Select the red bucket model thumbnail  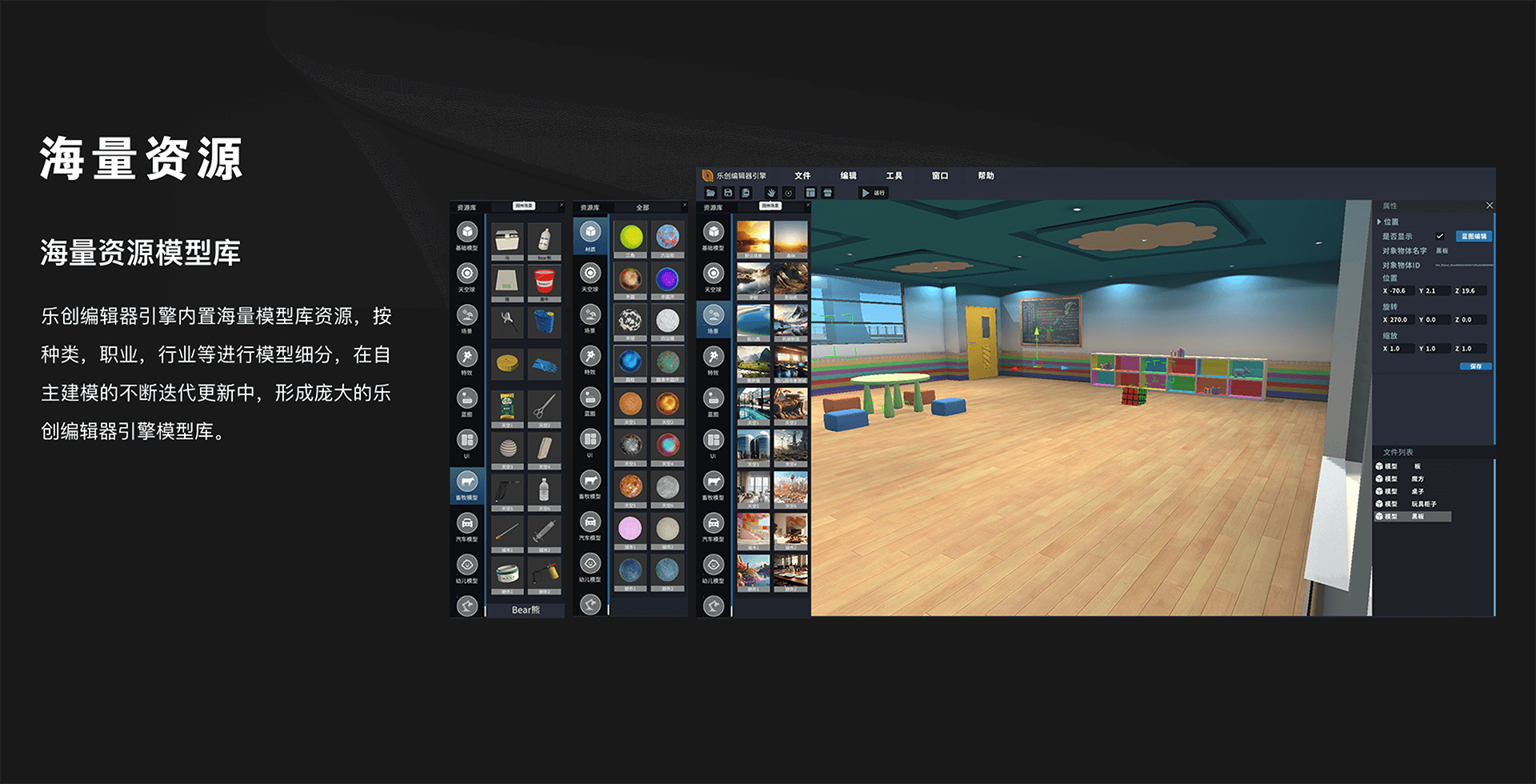(x=544, y=281)
